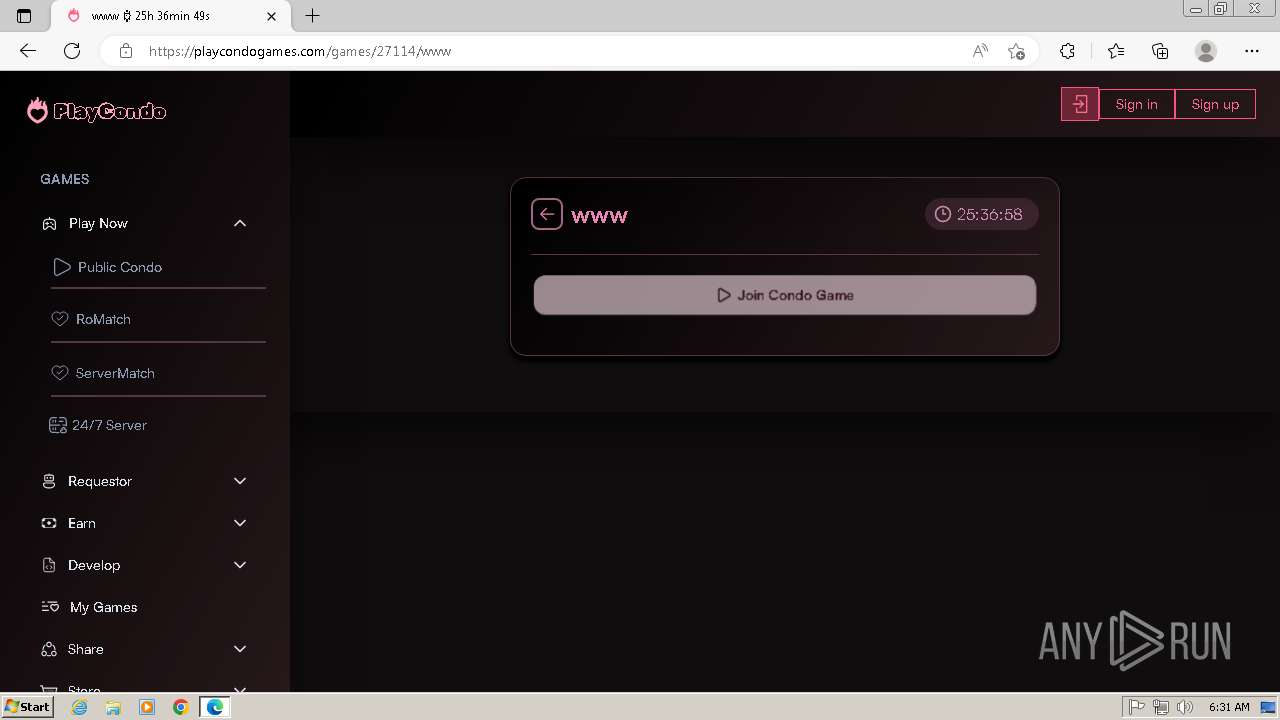Click the volume speaker tray icon
This screenshot has height=720, width=1280.
(x=1185, y=707)
